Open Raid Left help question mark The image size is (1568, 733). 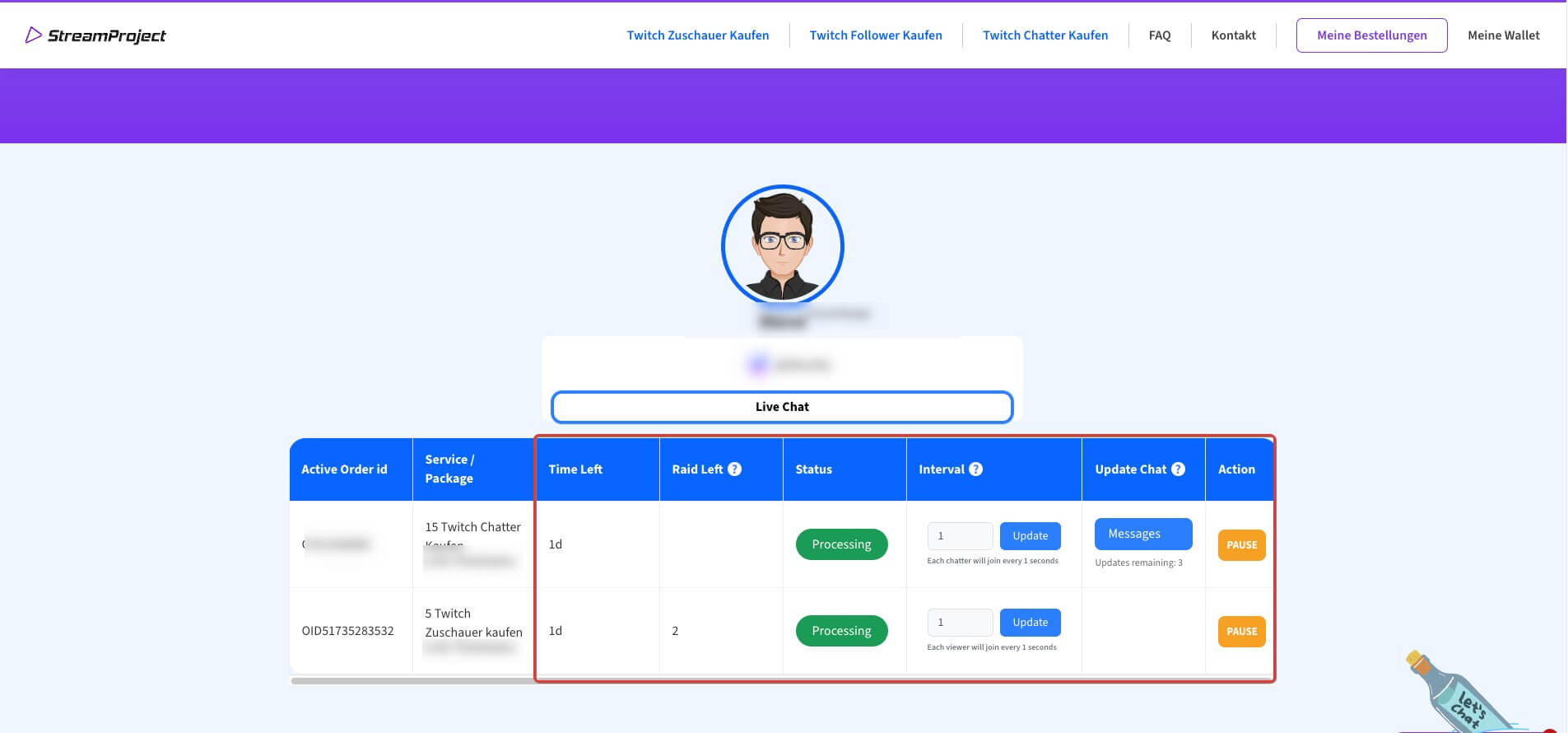[x=735, y=469]
